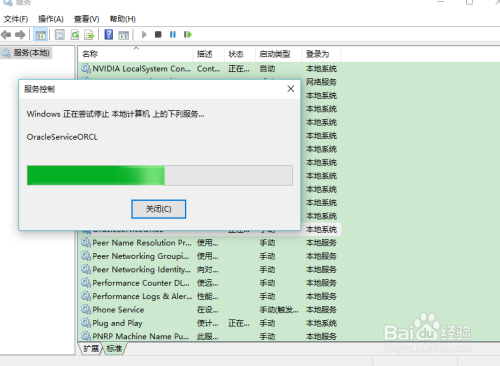Click the Cont... description of NVIDIA row
The width and height of the screenshot is (500, 366).
pyautogui.click(x=208, y=69)
